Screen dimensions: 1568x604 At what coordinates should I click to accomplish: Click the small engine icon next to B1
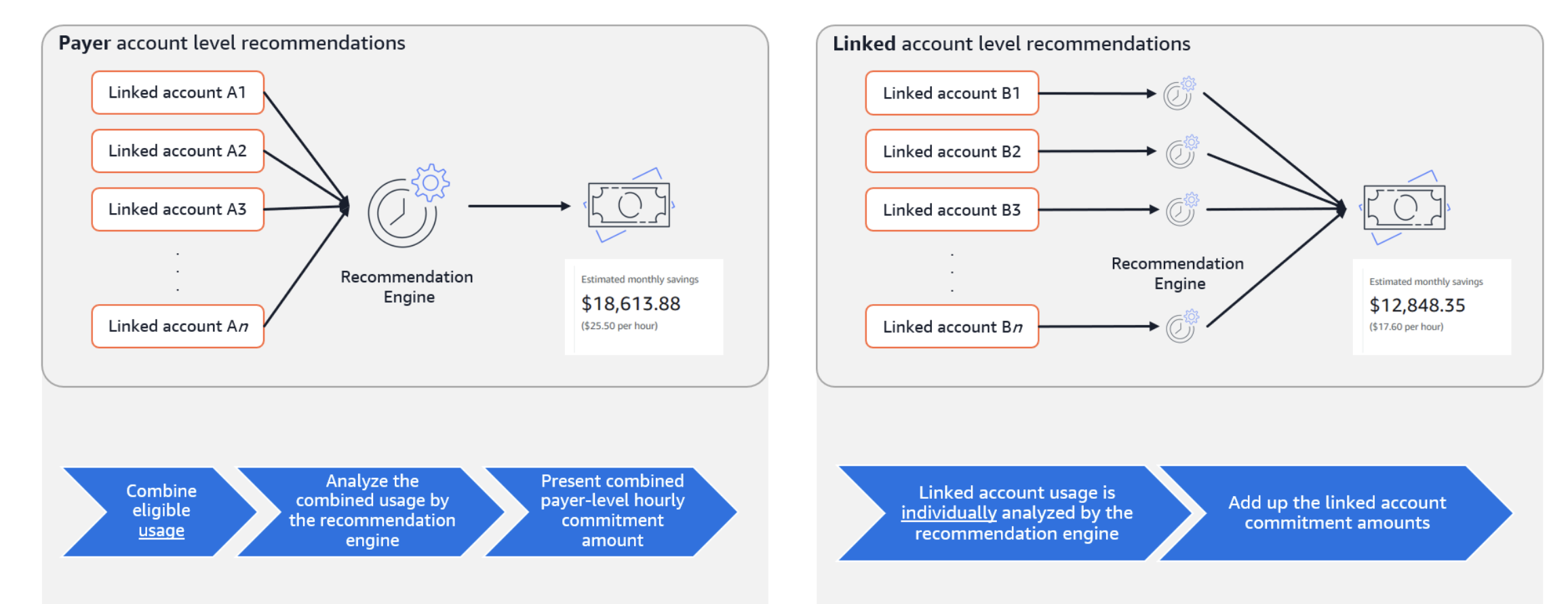pyautogui.click(x=1180, y=94)
